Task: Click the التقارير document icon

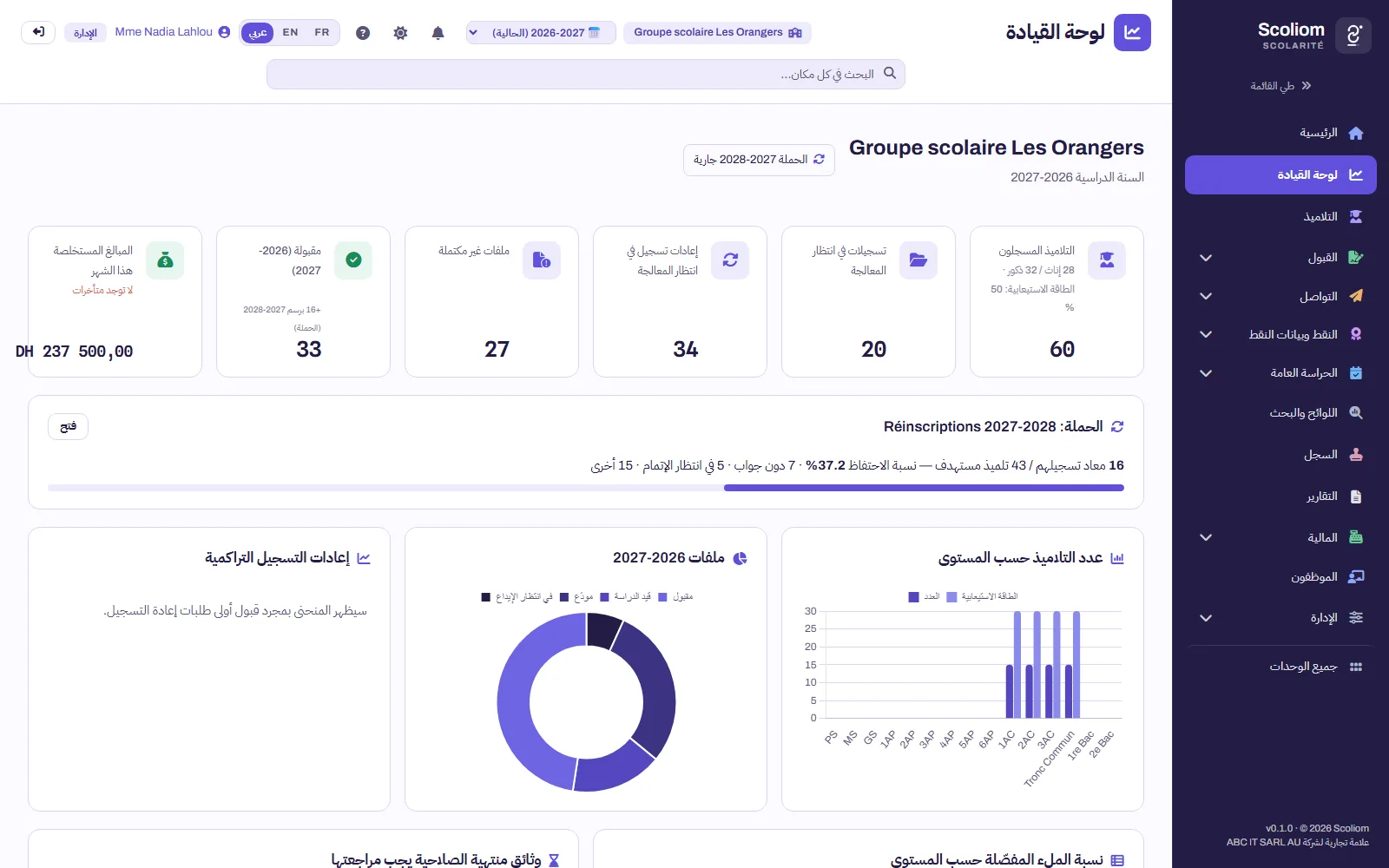Action: [1356, 496]
